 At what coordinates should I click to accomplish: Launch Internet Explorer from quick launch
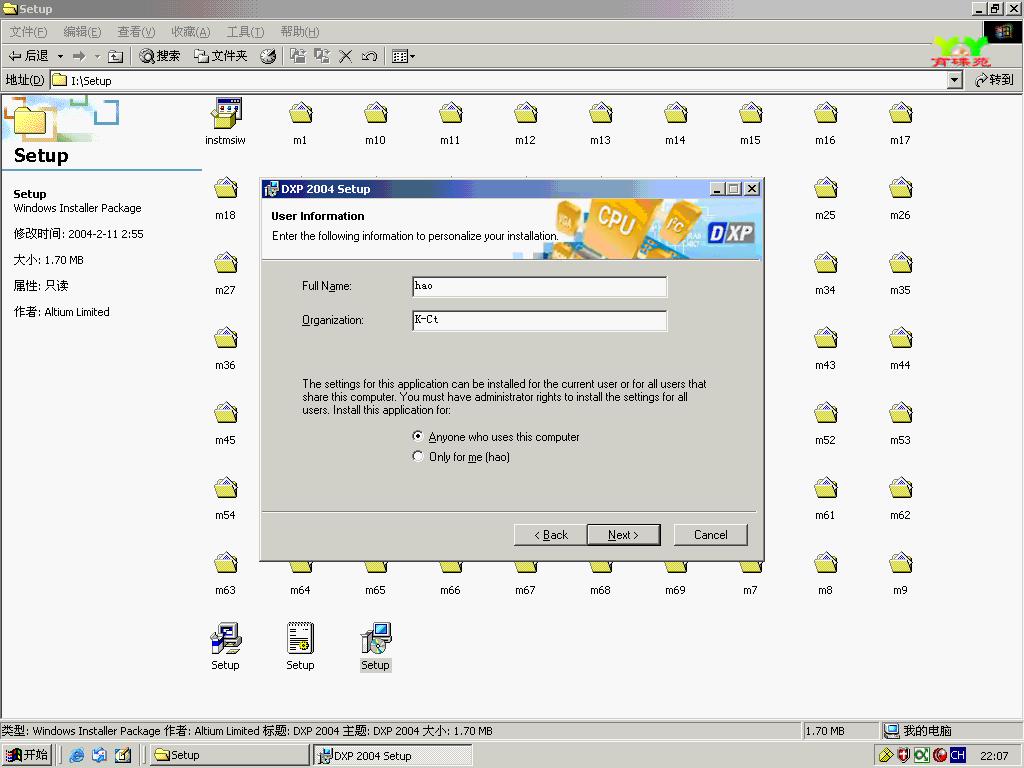pyautogui.click(x=76, y=755)
